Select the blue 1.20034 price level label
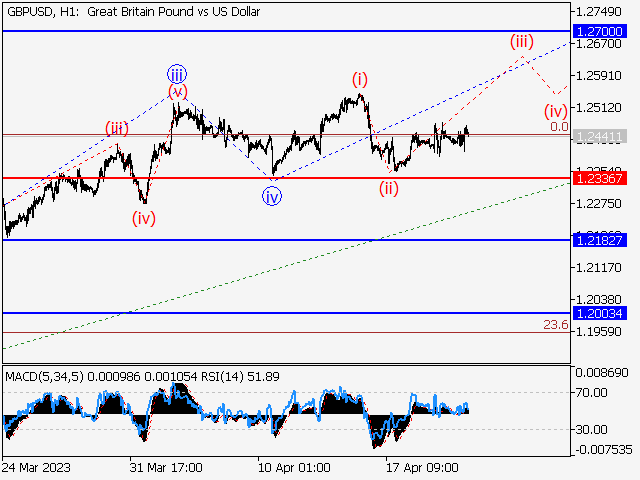Screen dimensions: 640x480 click(599, 313)
